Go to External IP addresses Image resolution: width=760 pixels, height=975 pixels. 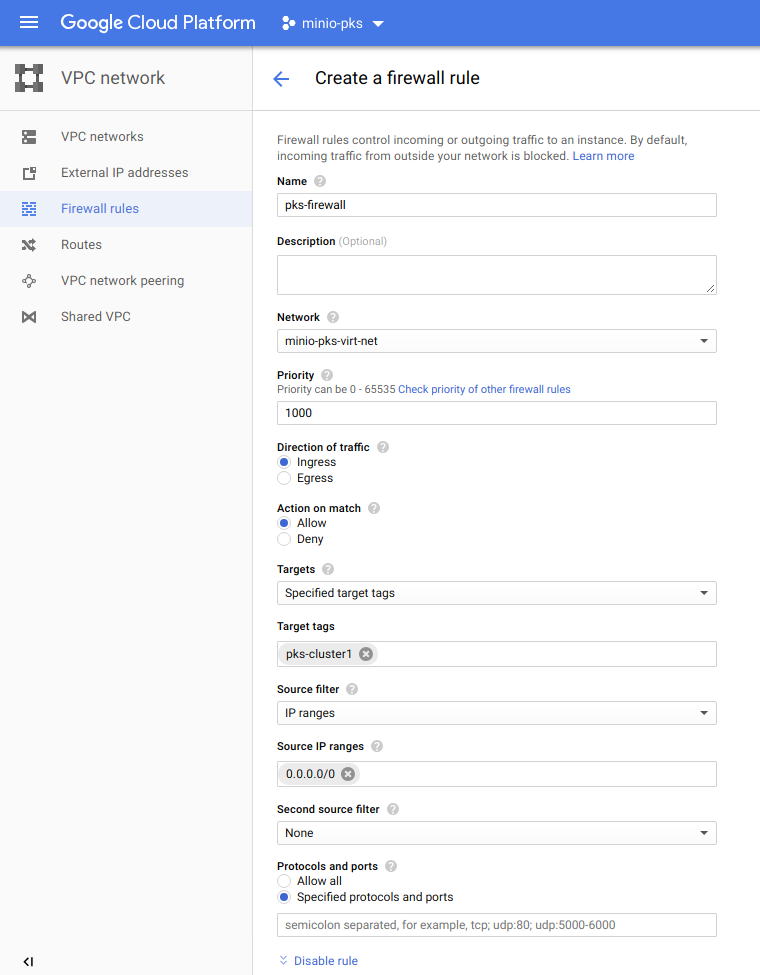[x=124, y=173]
